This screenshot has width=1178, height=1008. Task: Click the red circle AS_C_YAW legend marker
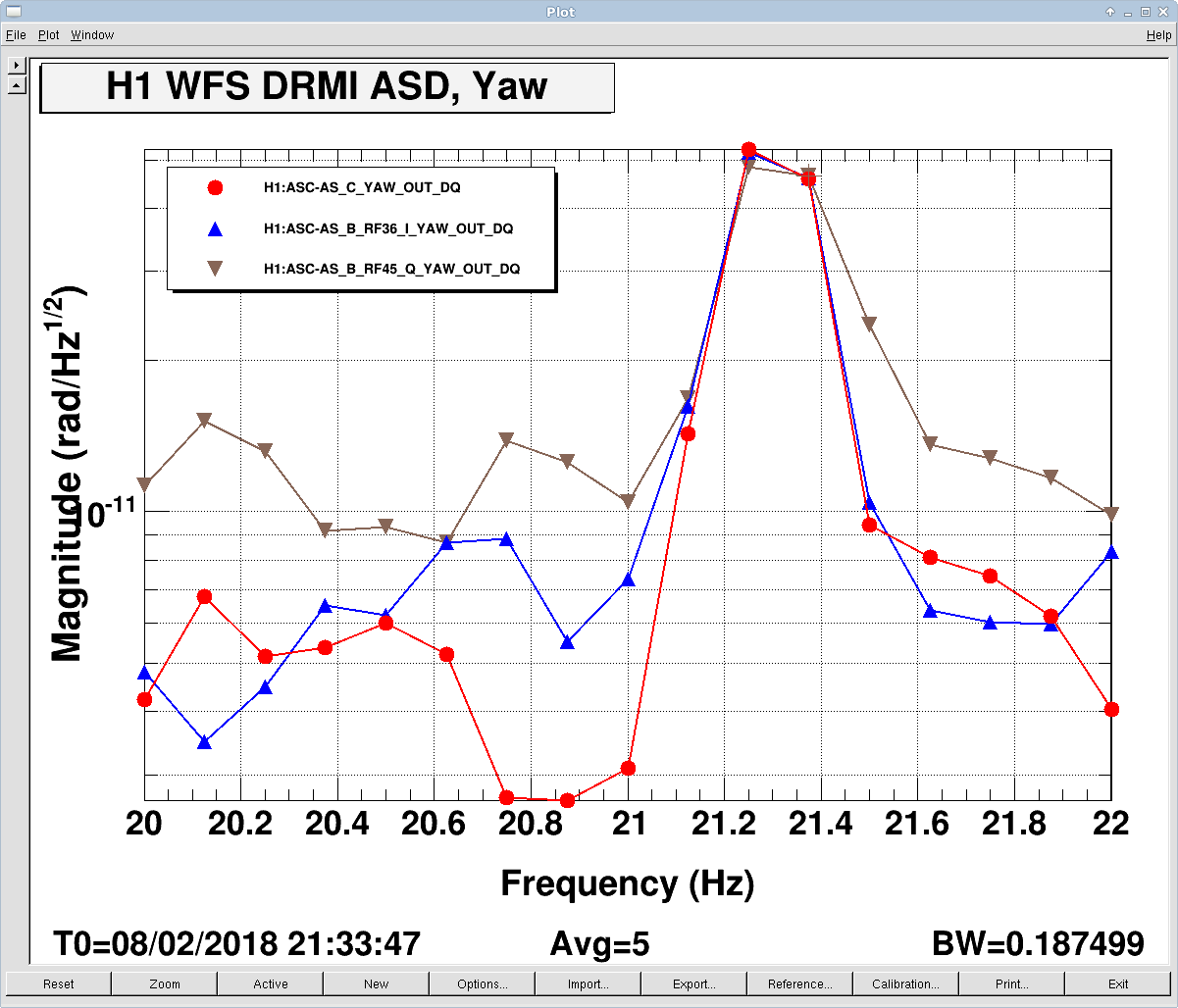217,187
